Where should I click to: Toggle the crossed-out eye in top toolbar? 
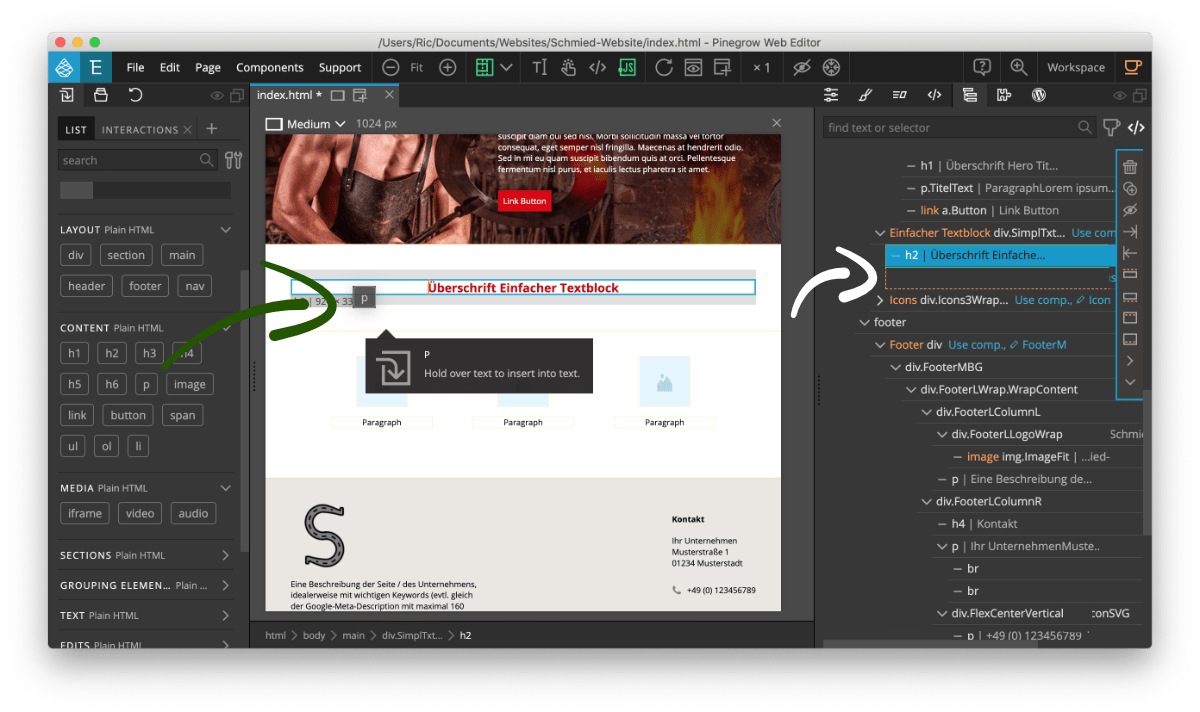click(801, 67)
